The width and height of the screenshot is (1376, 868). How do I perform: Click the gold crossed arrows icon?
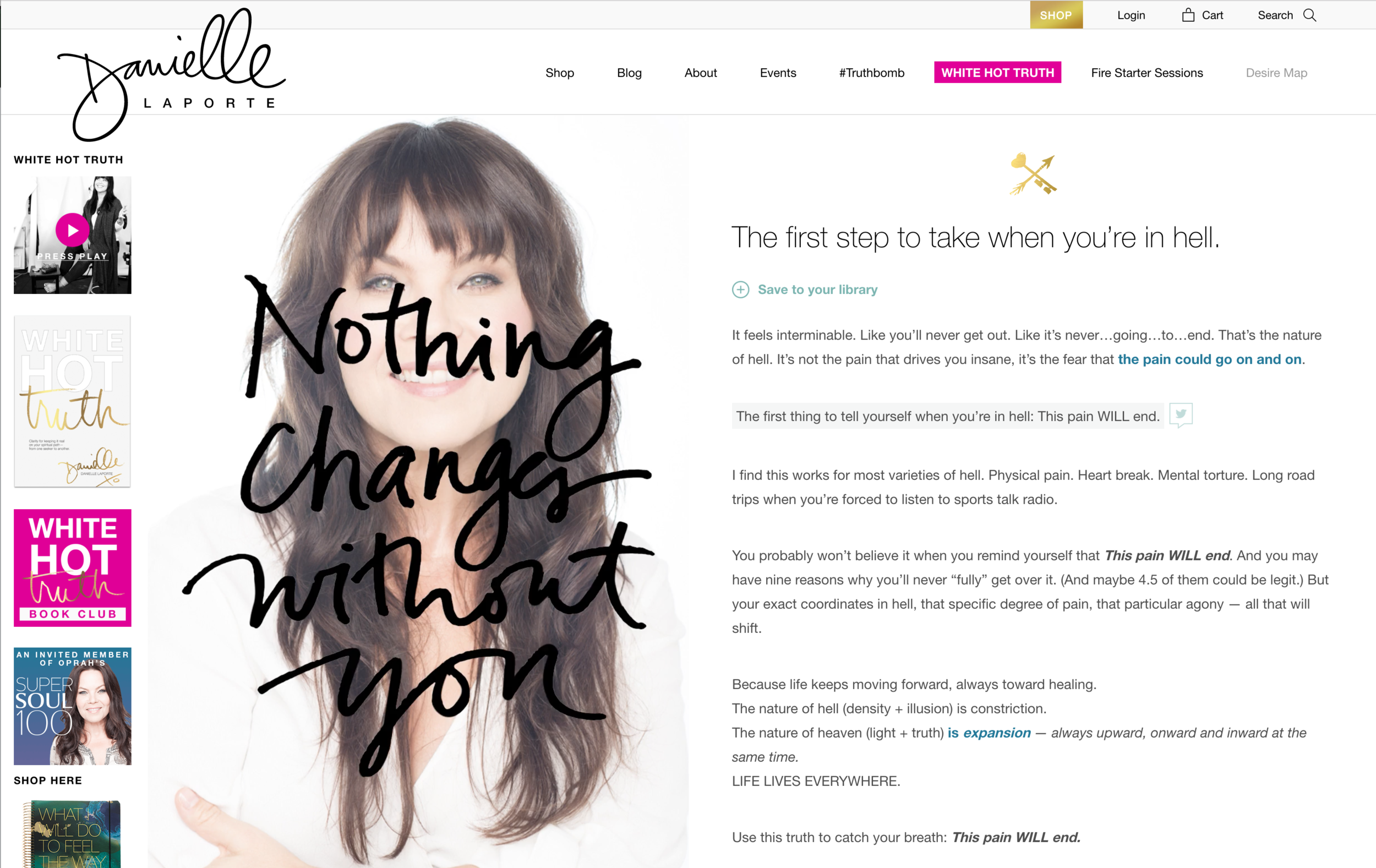pos(1033,174)
